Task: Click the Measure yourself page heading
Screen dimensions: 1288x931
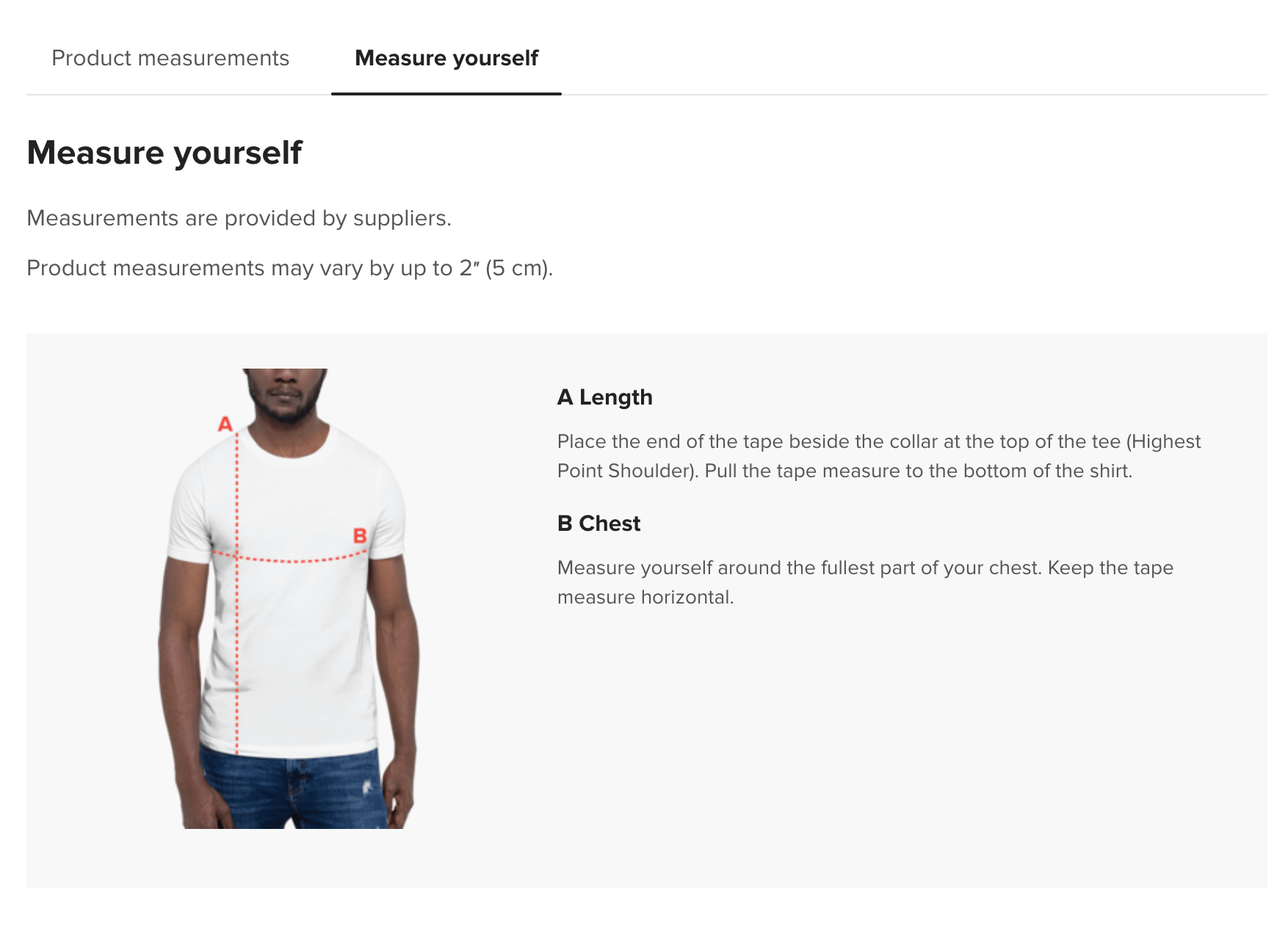Action: (x=164, y=153)
